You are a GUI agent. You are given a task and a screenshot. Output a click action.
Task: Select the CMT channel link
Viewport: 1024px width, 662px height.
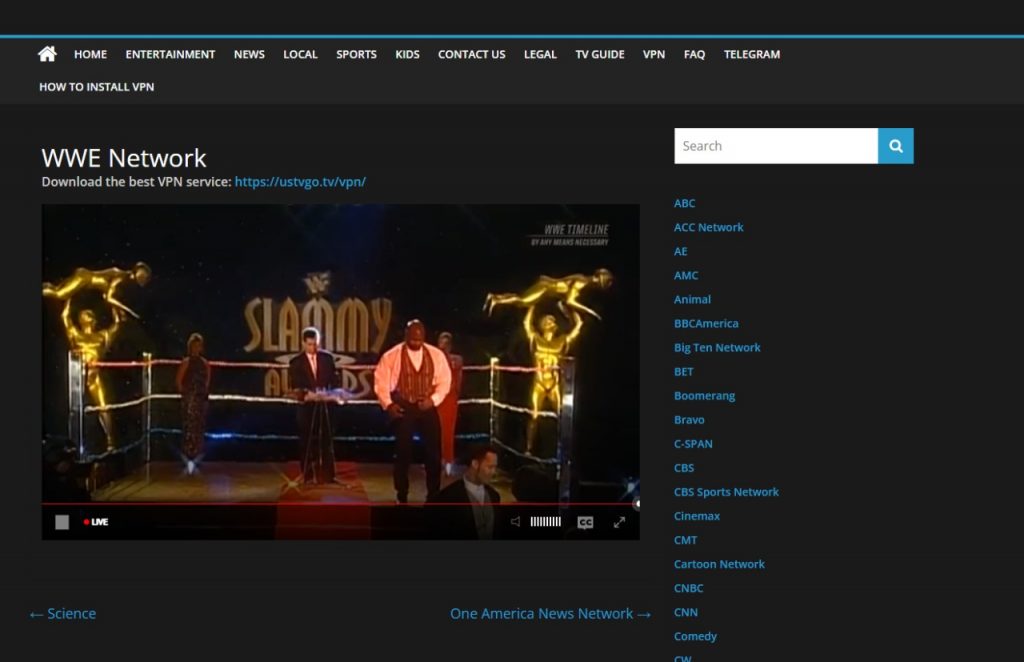(685, 540)
